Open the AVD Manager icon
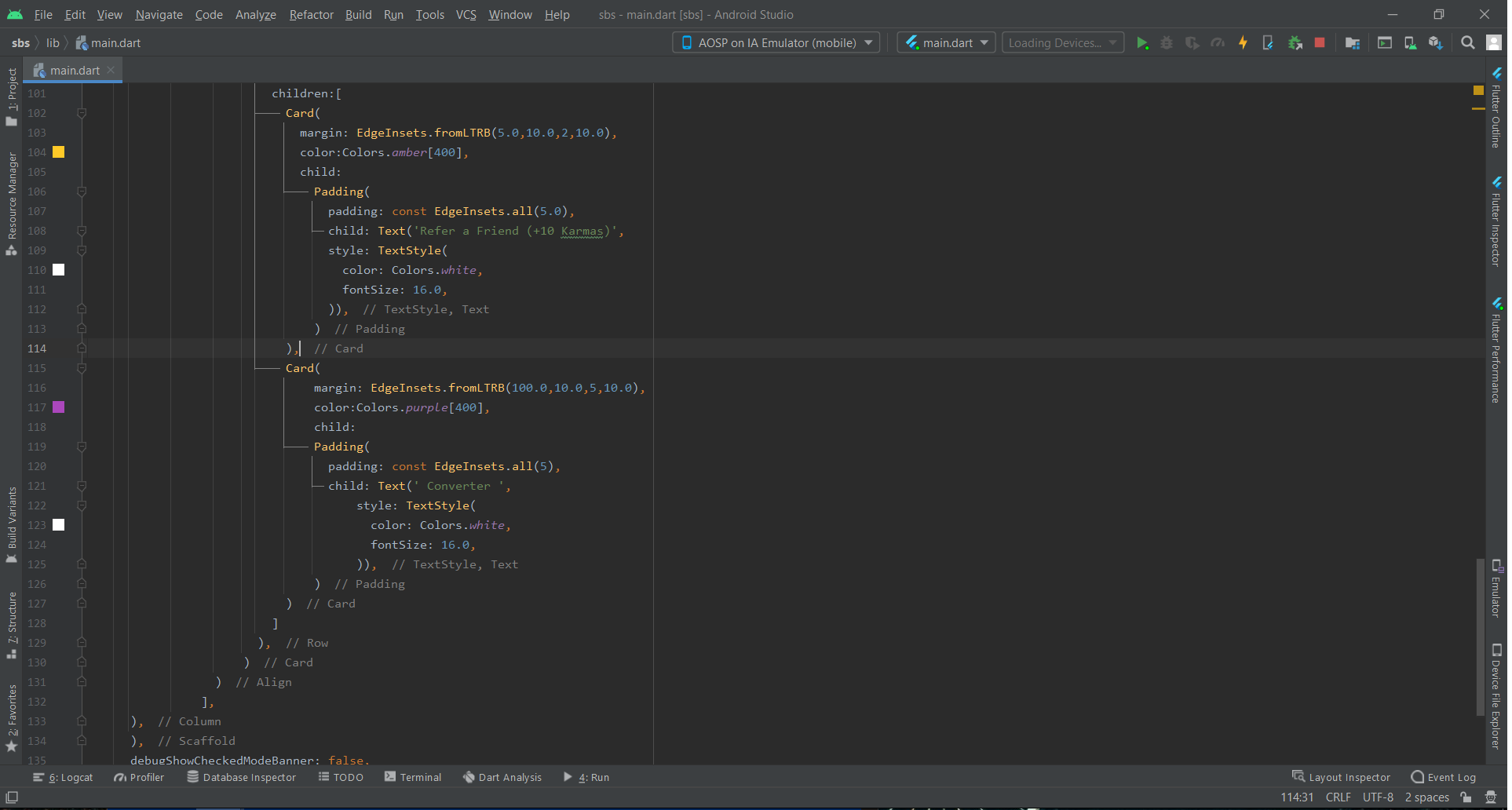 pos(1410,43)
